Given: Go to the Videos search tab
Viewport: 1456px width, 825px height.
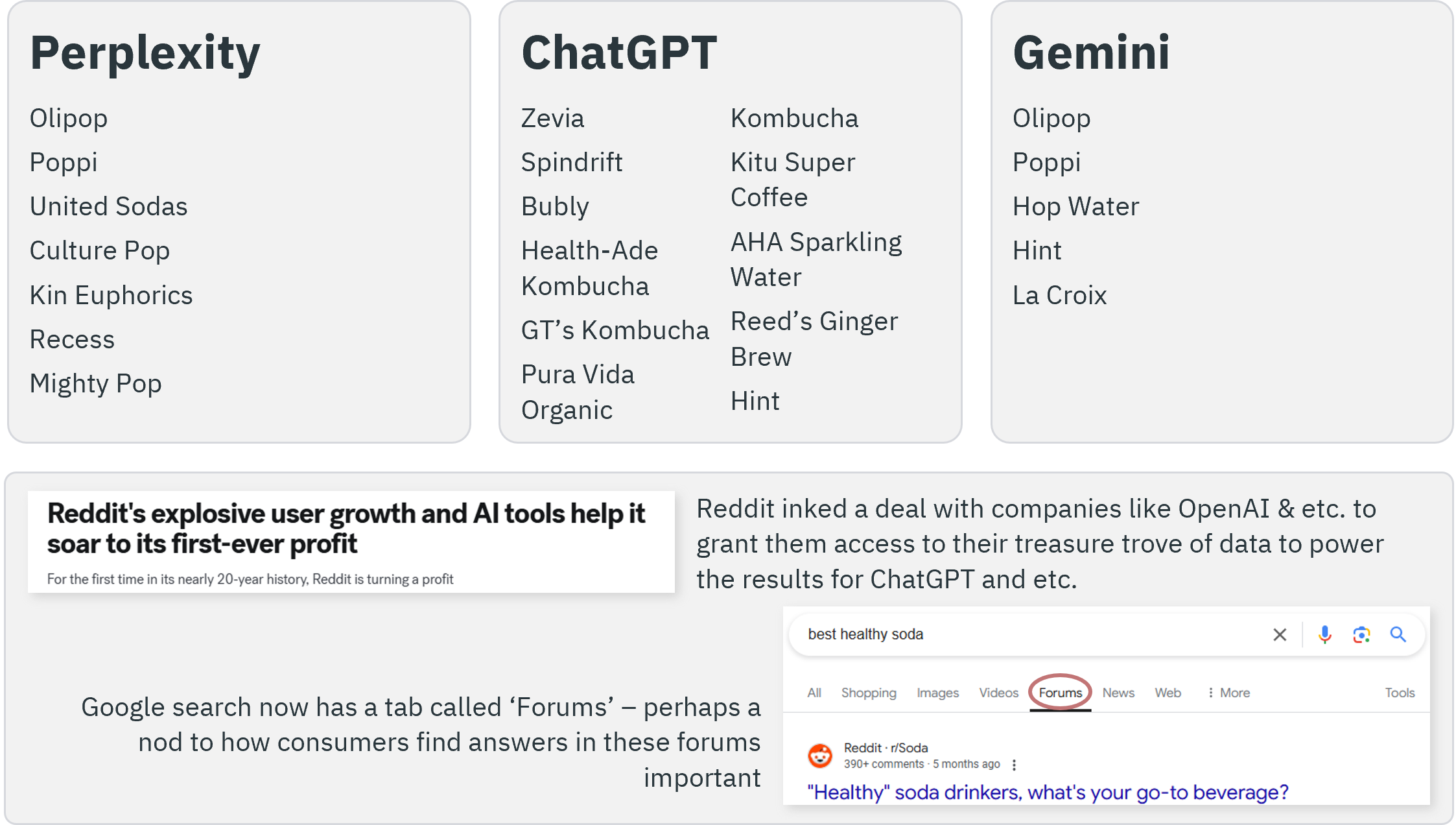Looking at the screenshot, I should tap(998, 693).
